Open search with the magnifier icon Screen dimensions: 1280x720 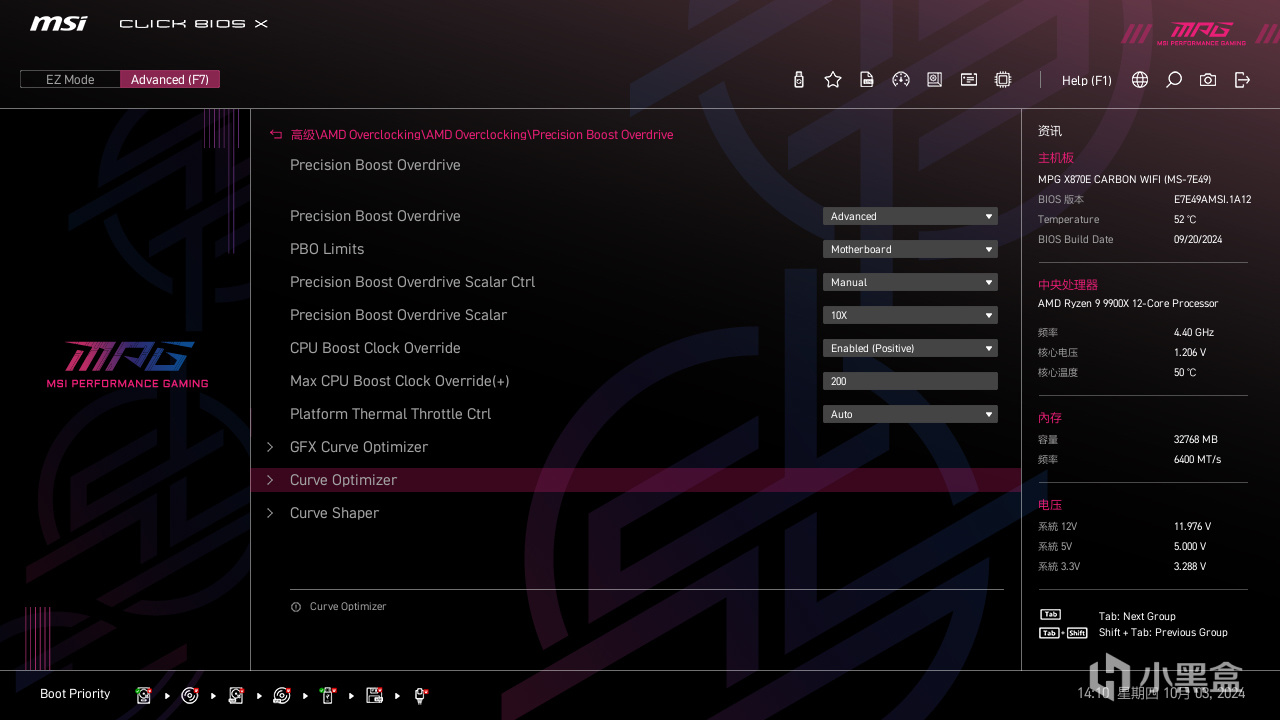(x=1174, y=80)
